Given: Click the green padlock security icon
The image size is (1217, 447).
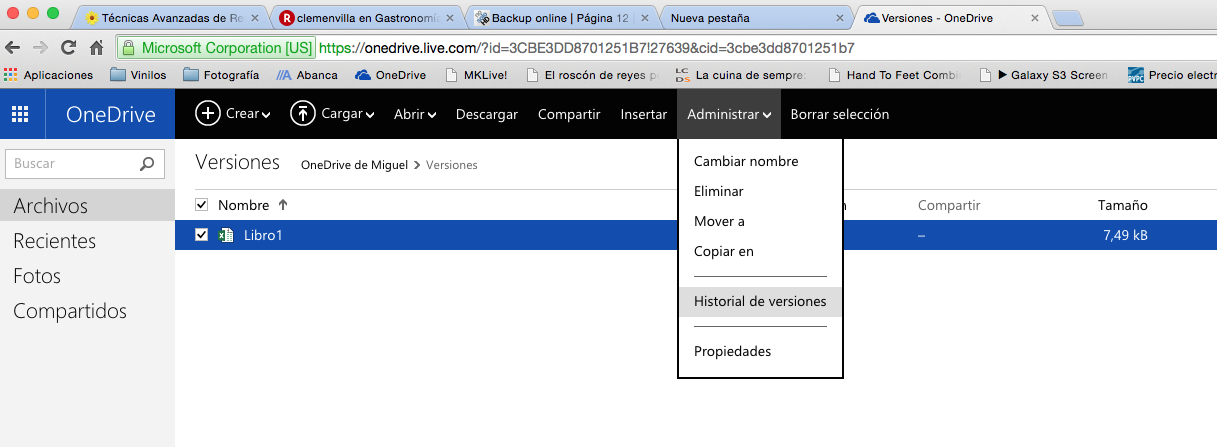Looking at the screenshot, I should point(128,47).
